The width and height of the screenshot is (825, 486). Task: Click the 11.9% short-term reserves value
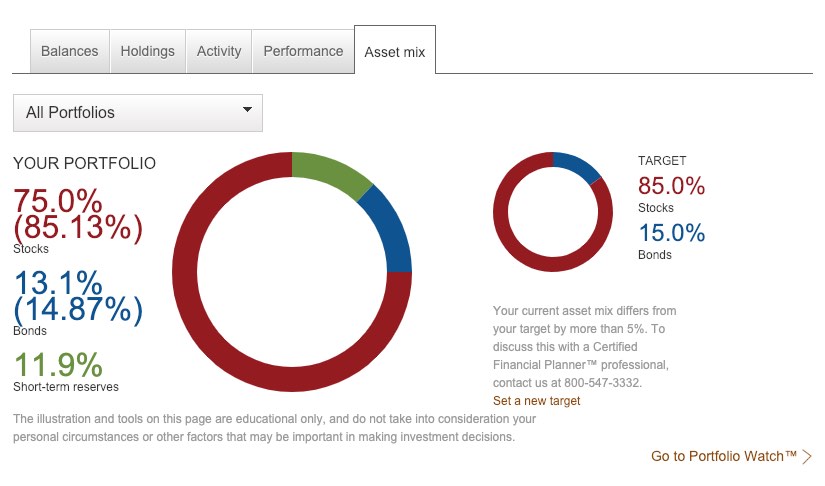point(58,364)
